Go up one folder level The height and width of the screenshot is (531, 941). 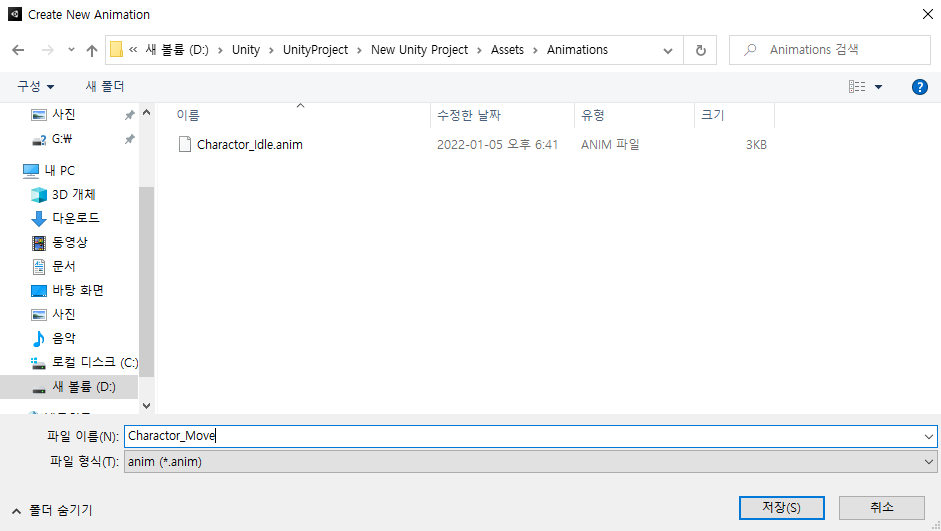[92, 50]
